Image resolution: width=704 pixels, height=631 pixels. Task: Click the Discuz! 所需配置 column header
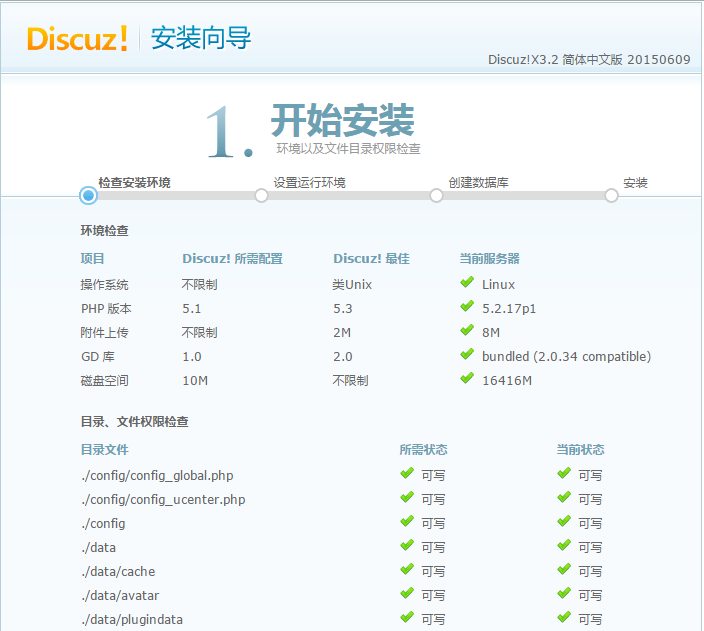232,259
